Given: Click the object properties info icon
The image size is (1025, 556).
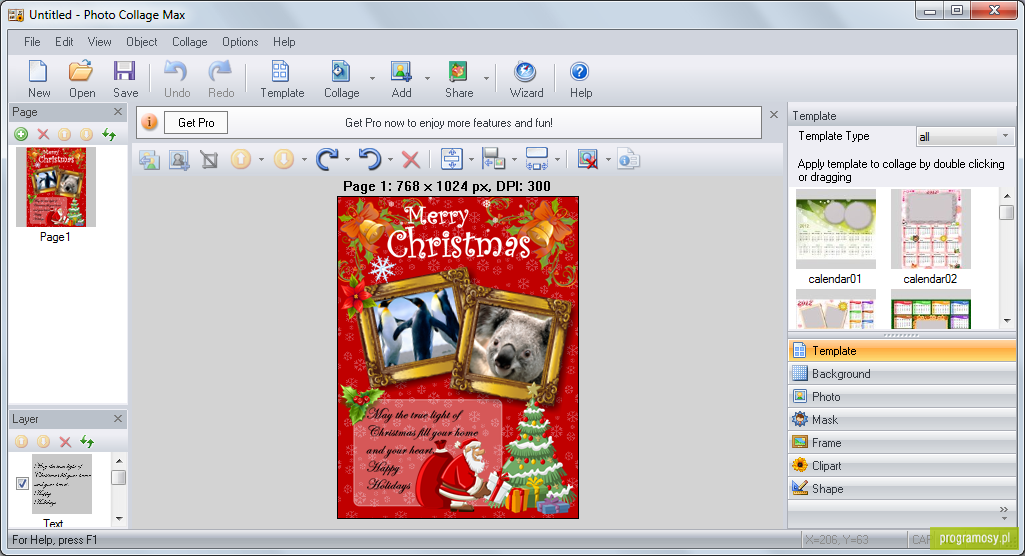Looking at the screenshot, I should (x=628, y=159).
